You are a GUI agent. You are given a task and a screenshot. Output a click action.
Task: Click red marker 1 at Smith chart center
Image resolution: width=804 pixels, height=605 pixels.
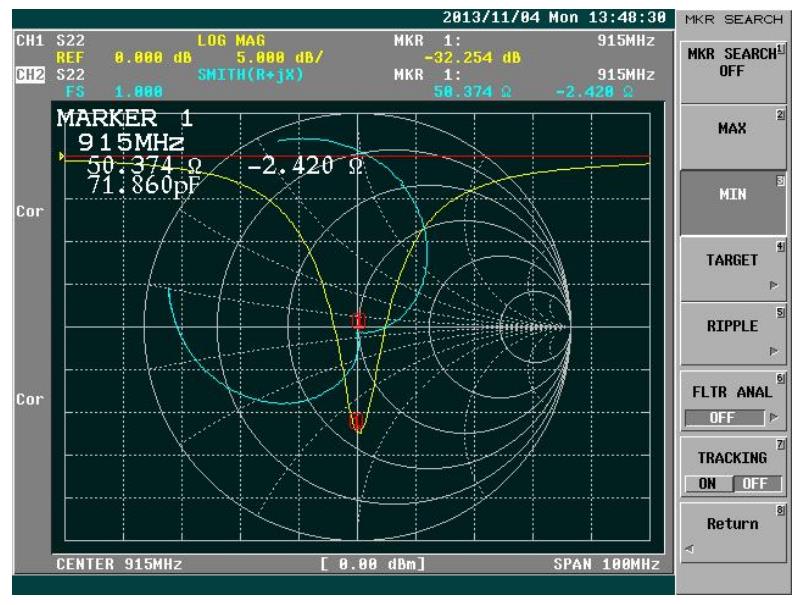(x=358, y=321)
